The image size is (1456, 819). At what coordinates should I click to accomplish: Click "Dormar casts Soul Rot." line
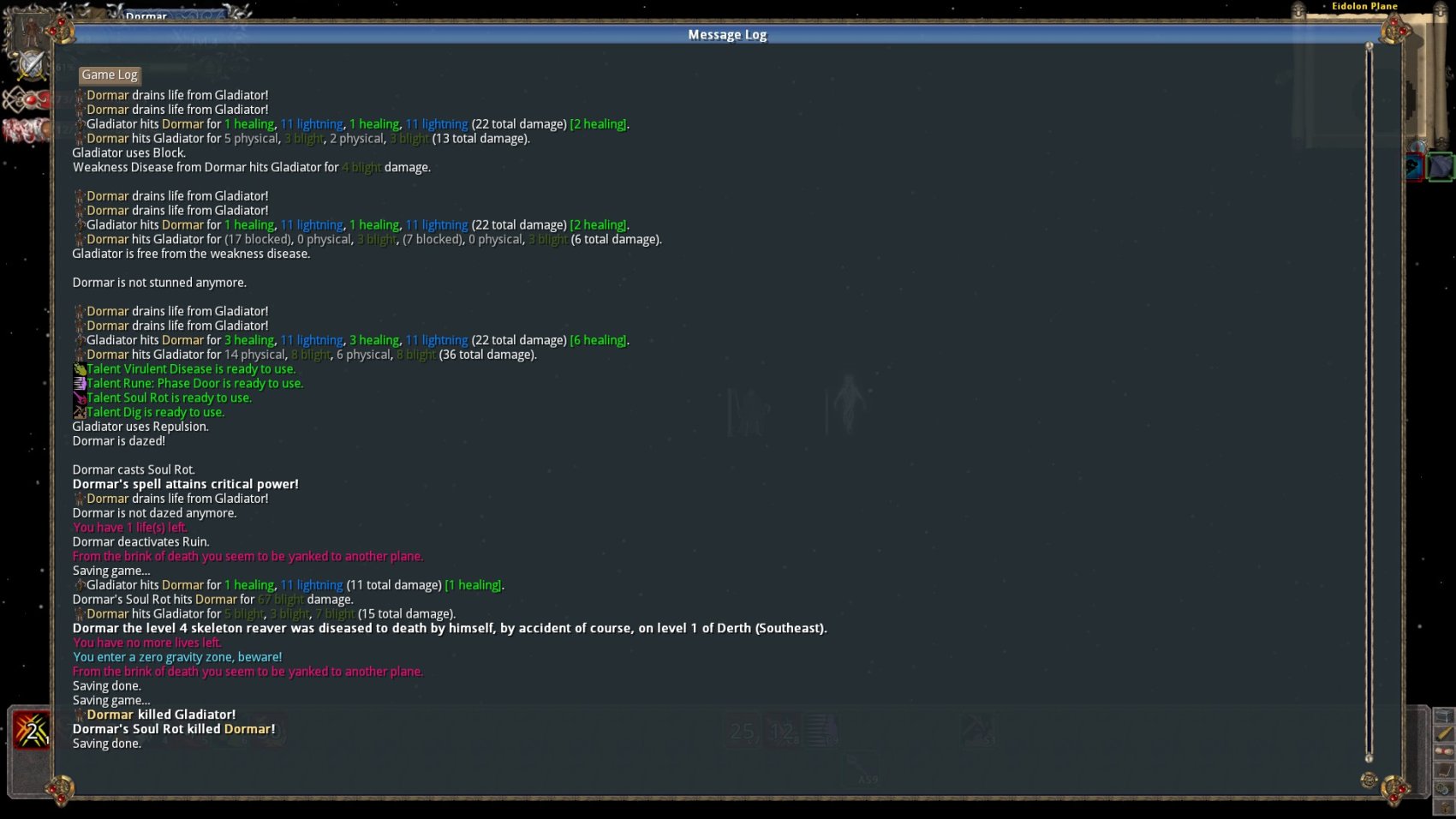tap(134, 470)
